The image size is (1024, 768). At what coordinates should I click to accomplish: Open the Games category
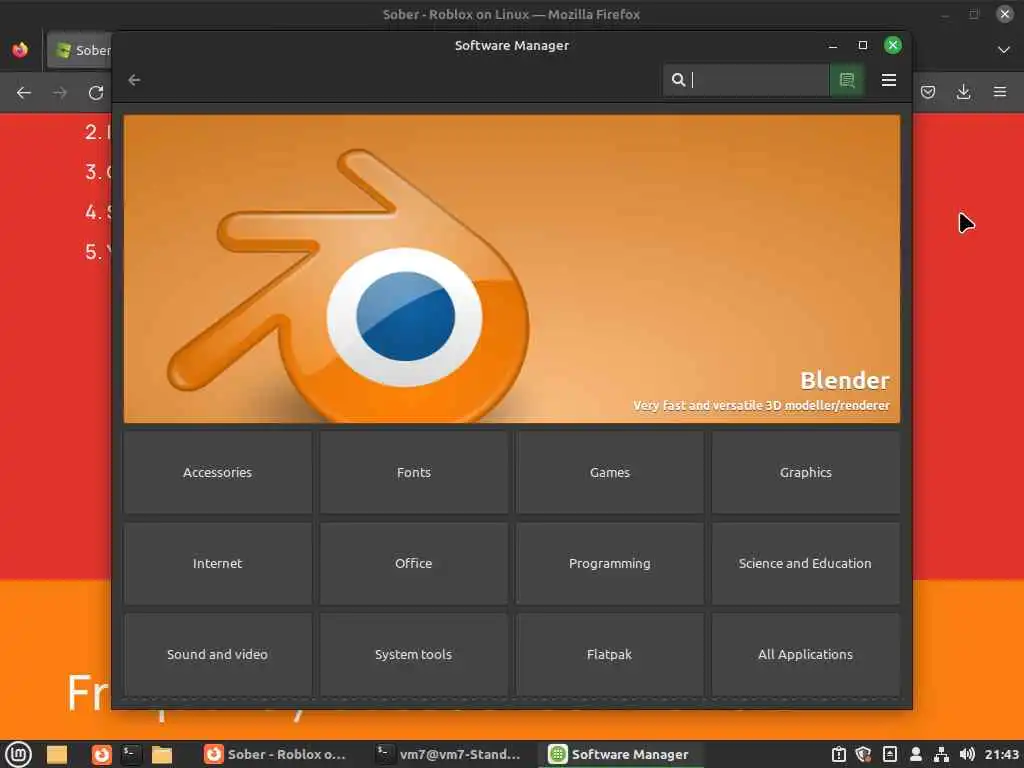pos(609,472)
